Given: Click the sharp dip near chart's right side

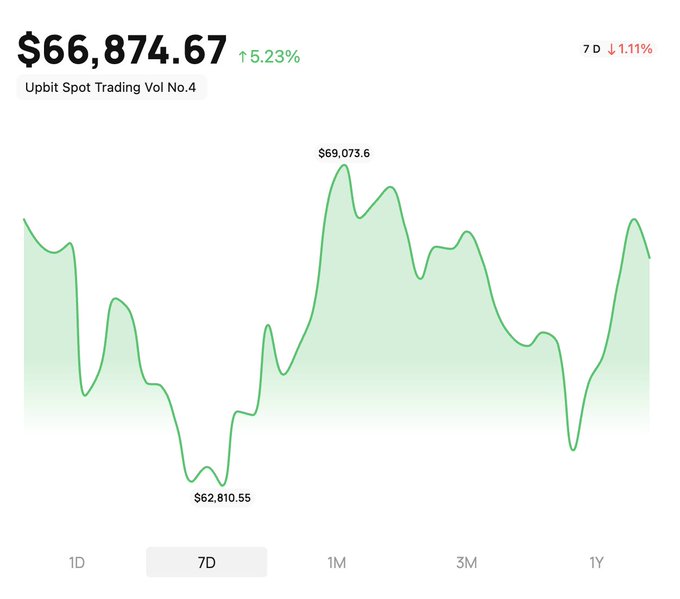Looking at the screenshot, I should 573,449.
